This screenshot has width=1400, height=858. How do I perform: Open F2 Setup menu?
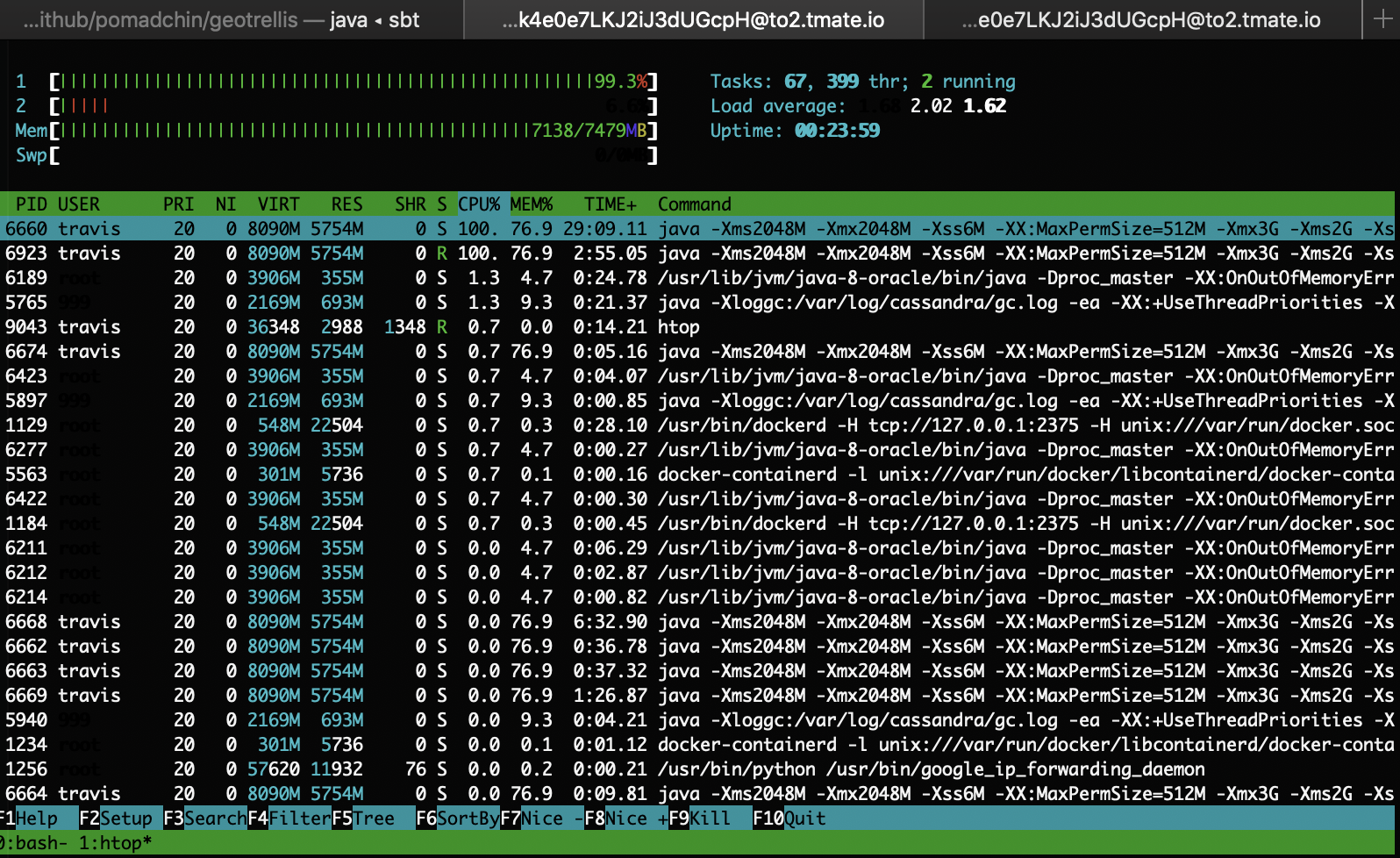tap(116, 819)
